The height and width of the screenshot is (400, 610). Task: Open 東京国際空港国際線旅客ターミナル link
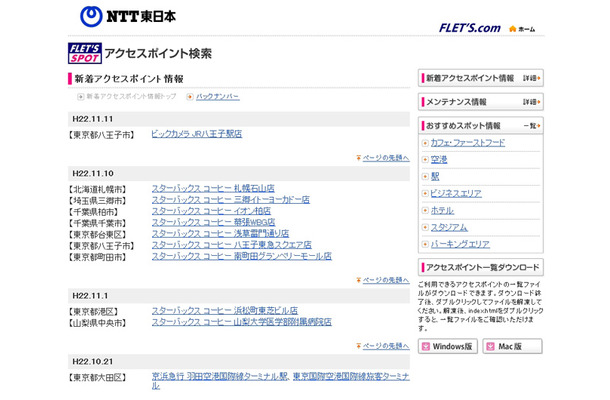(x=351, y=376)
